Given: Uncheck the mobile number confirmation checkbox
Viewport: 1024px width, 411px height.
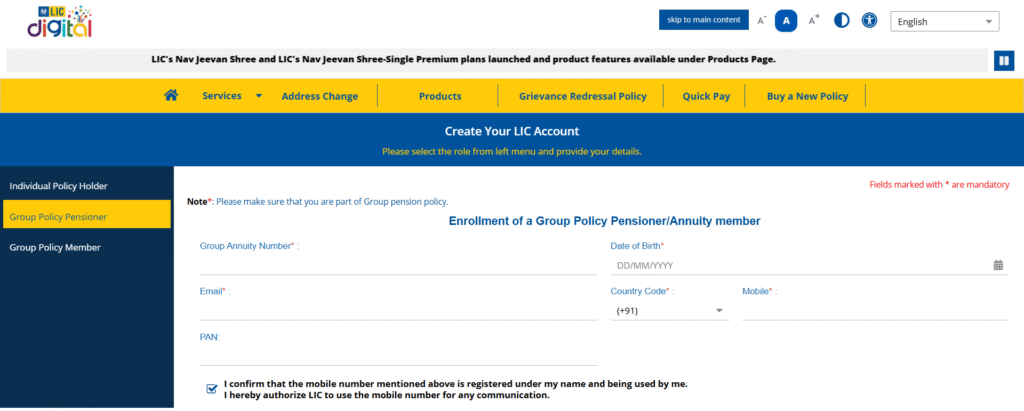Looking at the screenshot, I should pos(211,389).
